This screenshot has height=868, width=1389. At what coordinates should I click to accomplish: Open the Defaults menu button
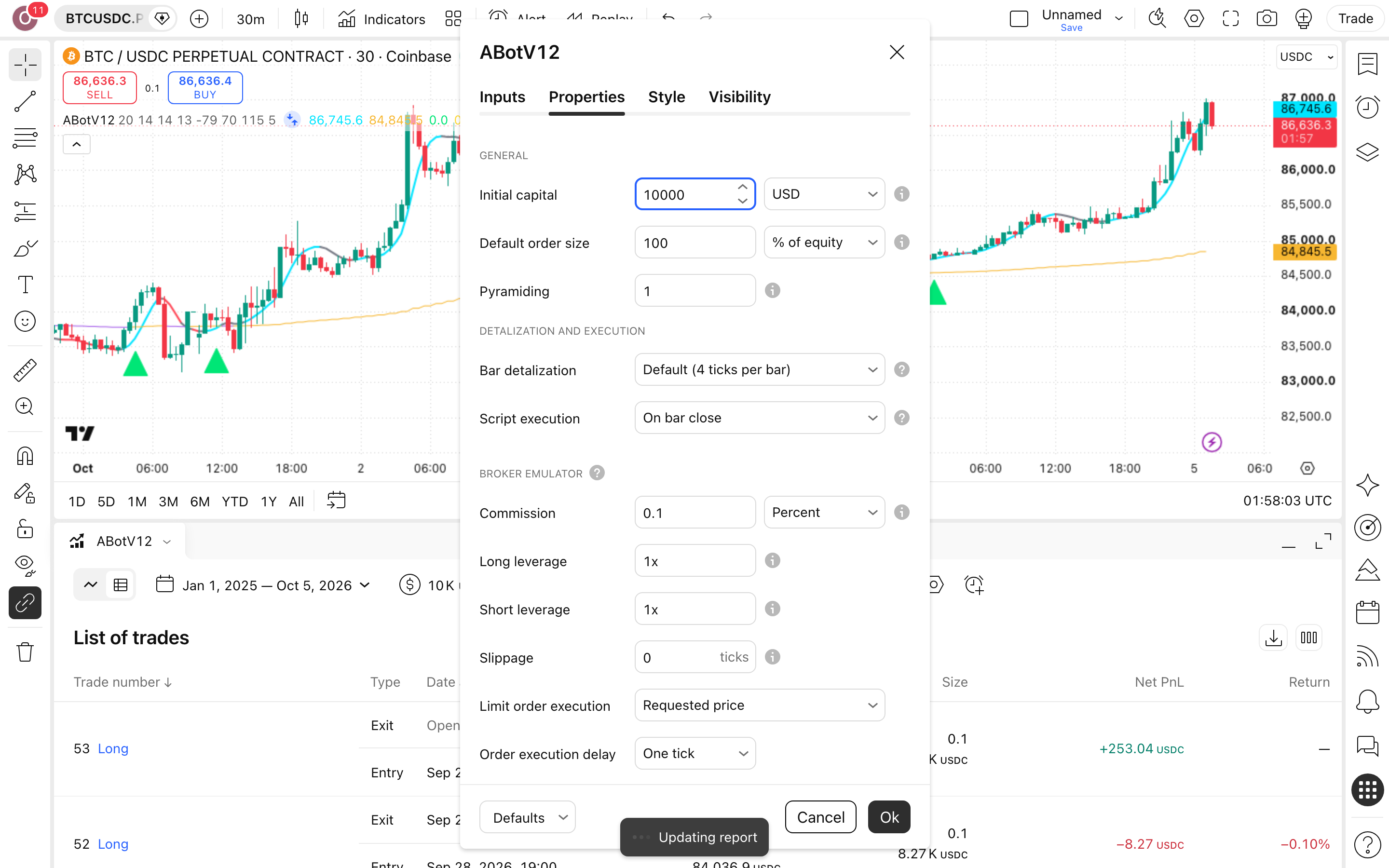[528, 817]
